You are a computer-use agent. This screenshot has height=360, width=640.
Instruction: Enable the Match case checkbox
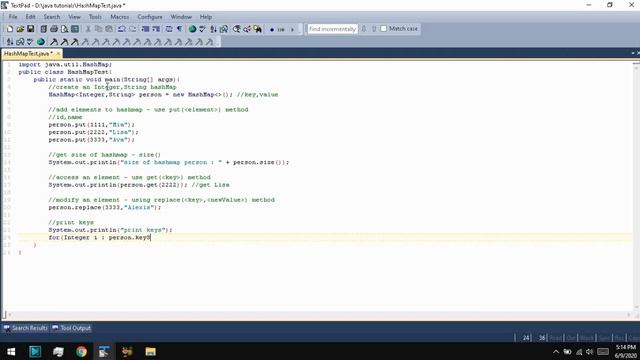pos(384,29)
